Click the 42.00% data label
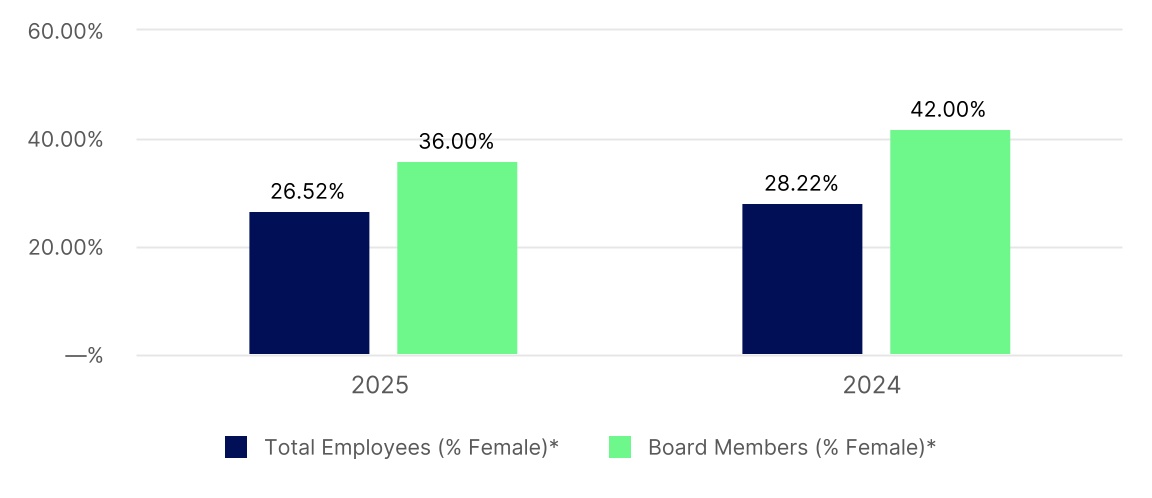The width and height of the screenshot is (1152, 498). pos(948,110)
